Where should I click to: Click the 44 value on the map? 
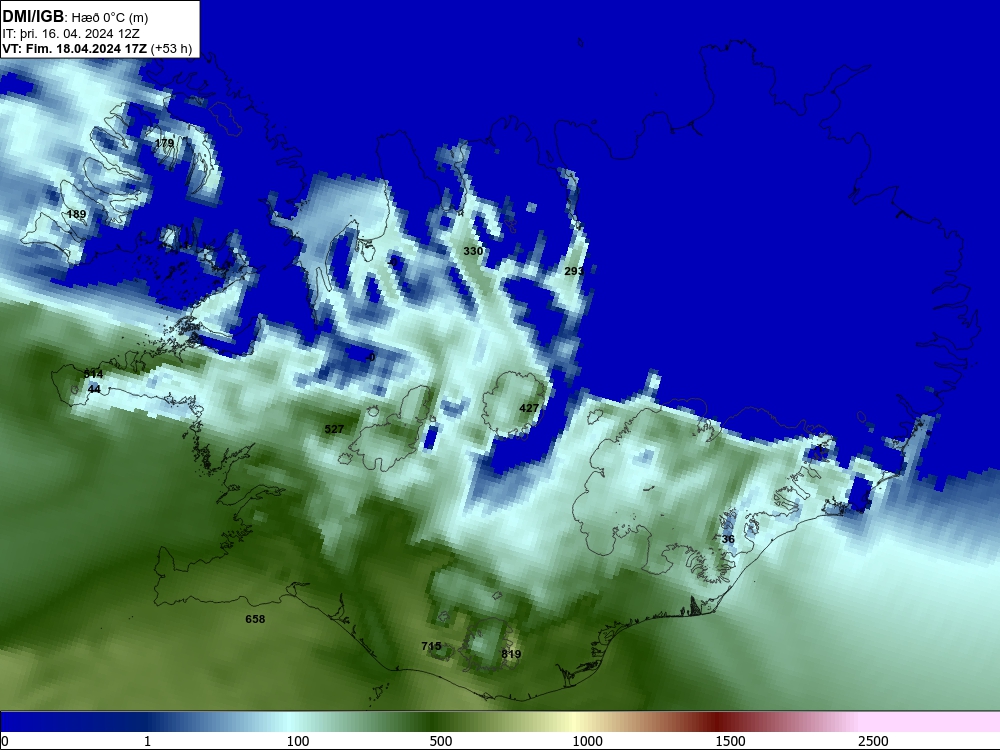(x=94, y=389)
